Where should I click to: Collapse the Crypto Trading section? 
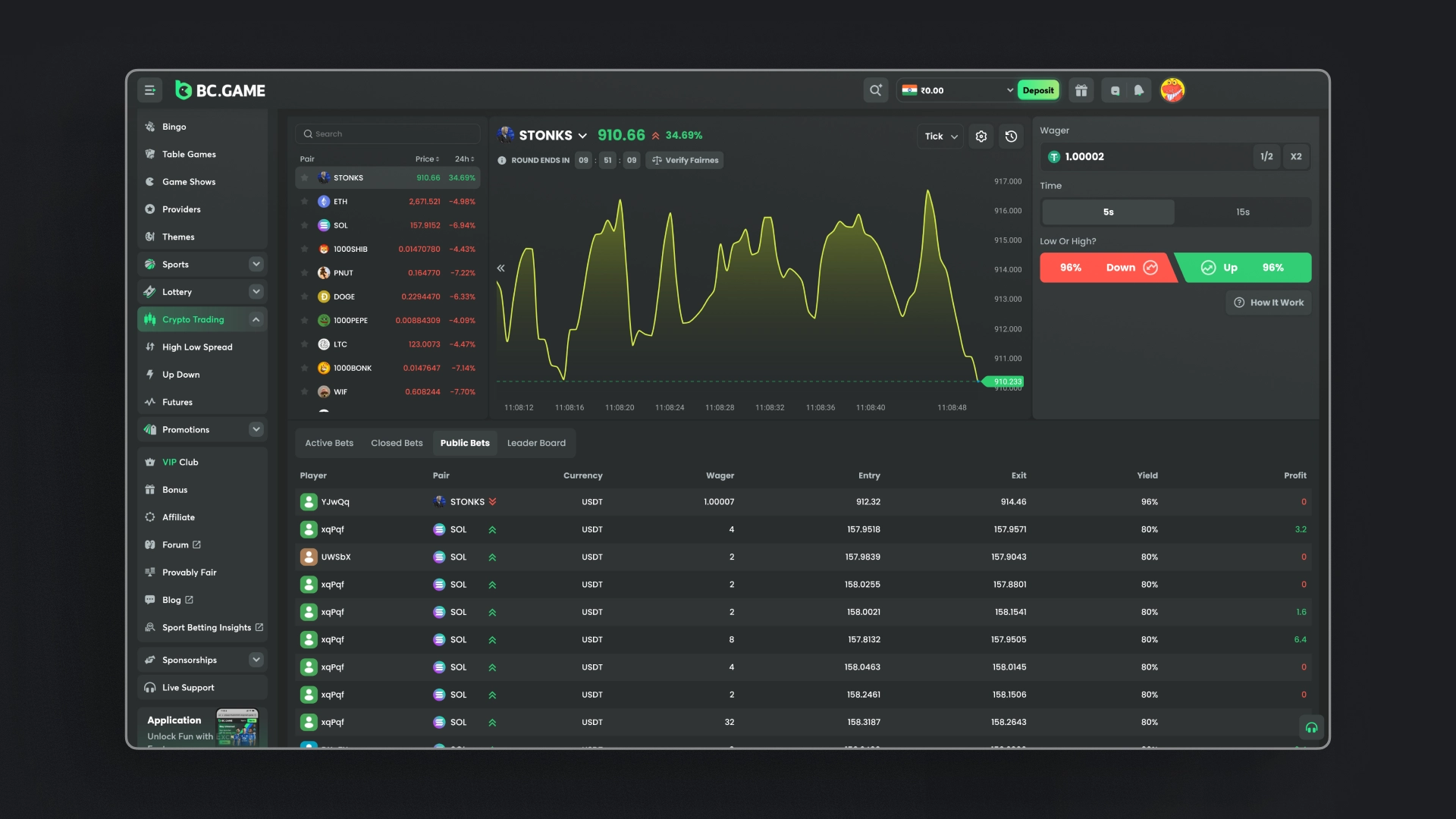[256, 319]
